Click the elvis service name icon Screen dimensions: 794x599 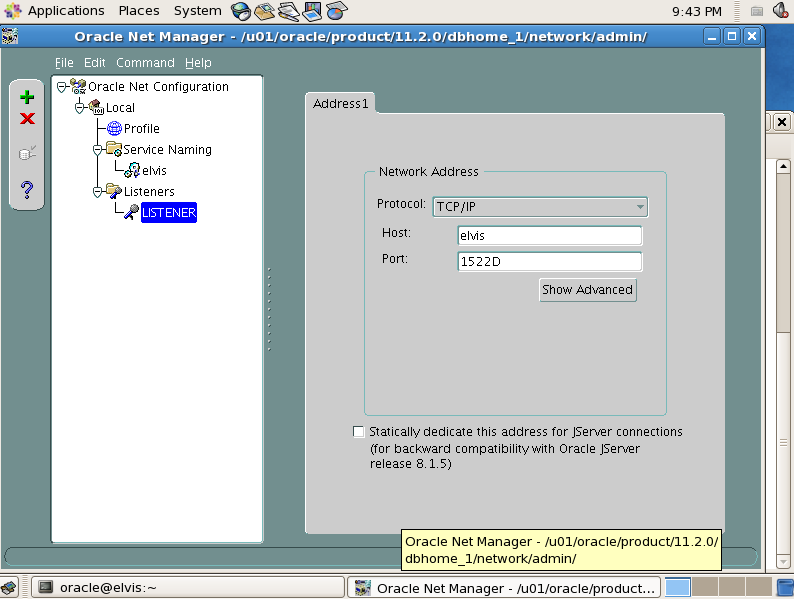coord(132,171)
